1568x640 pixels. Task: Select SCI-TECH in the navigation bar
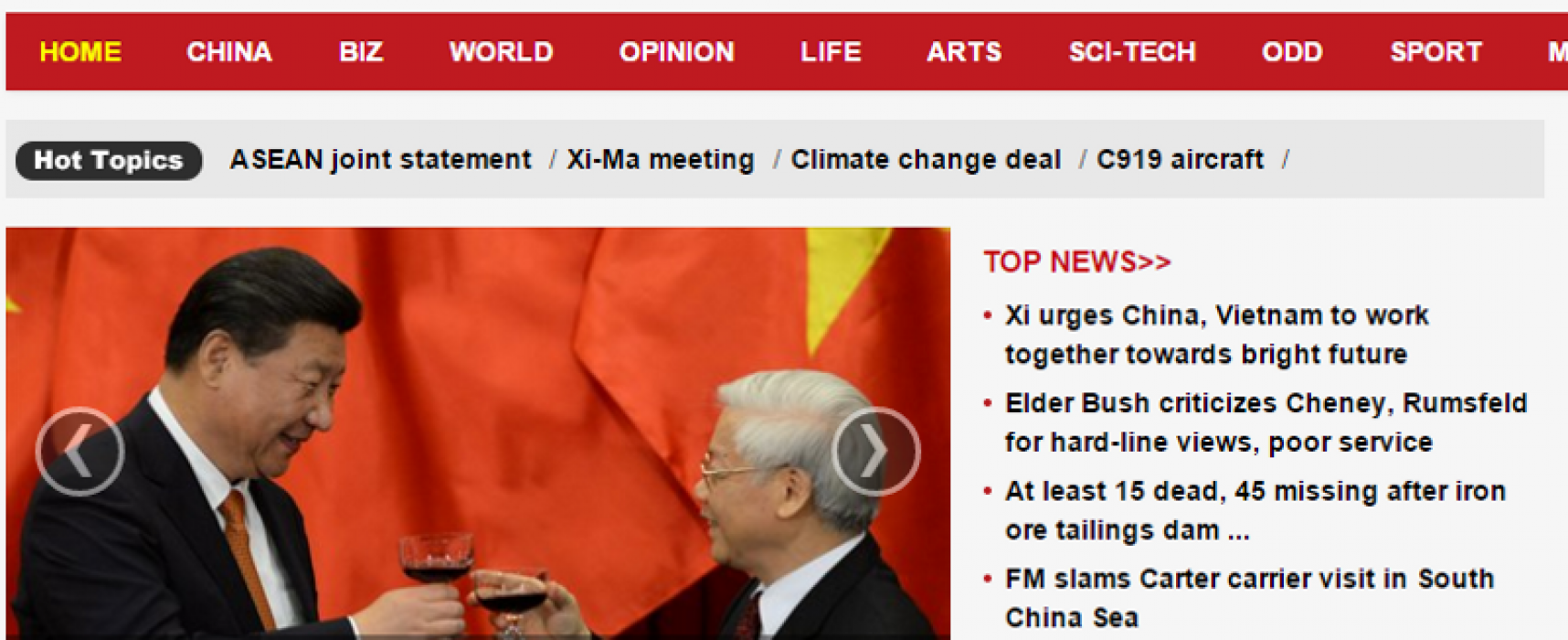pos(1132,52)
